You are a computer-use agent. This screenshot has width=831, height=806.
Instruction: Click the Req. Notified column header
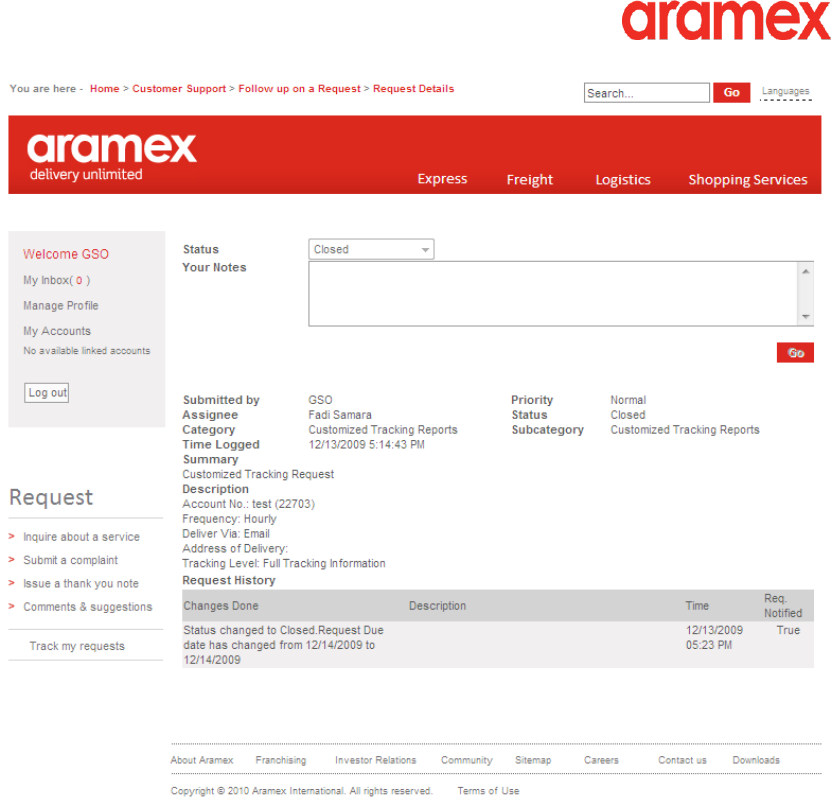(x=783, y=606)
